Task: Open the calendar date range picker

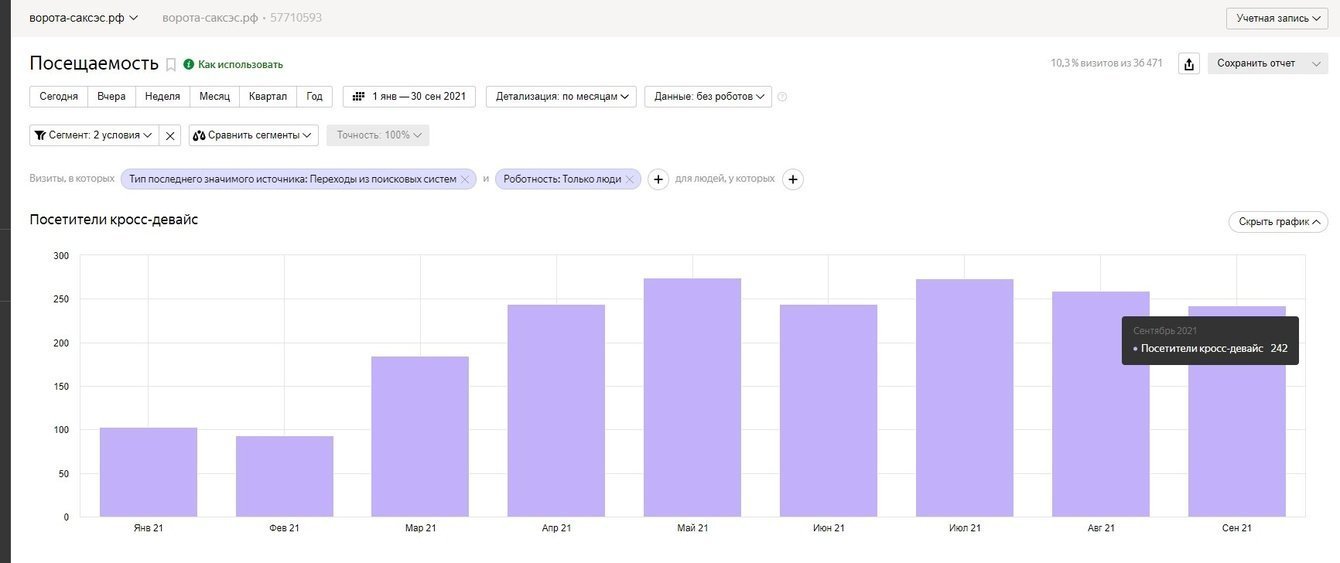Action: (409, 96)
